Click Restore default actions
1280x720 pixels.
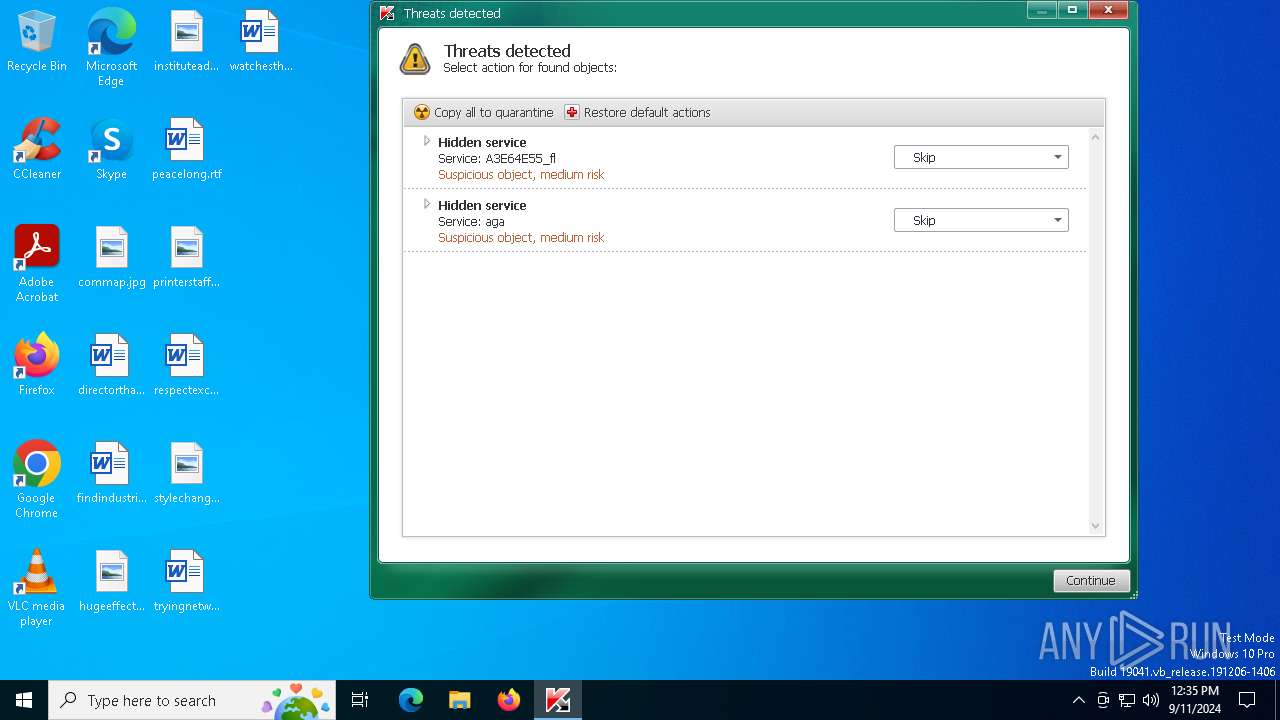coord(637,112)
